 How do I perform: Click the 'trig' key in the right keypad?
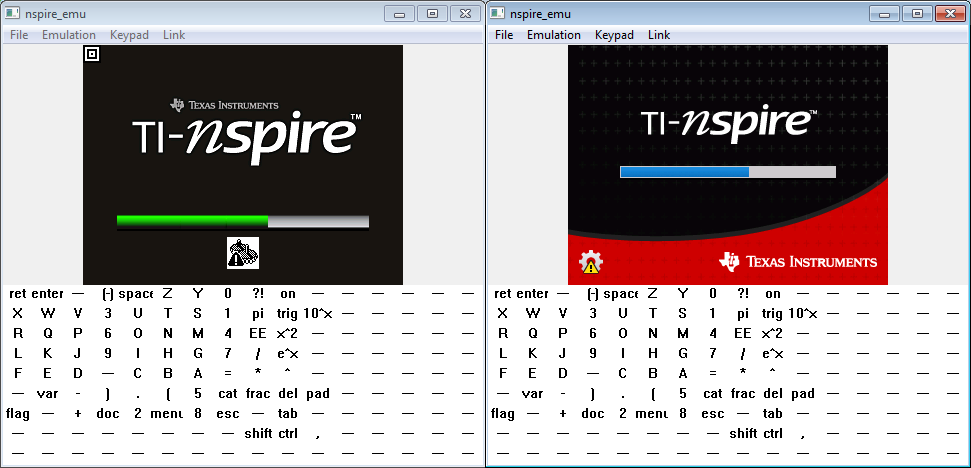click(773, 314)
